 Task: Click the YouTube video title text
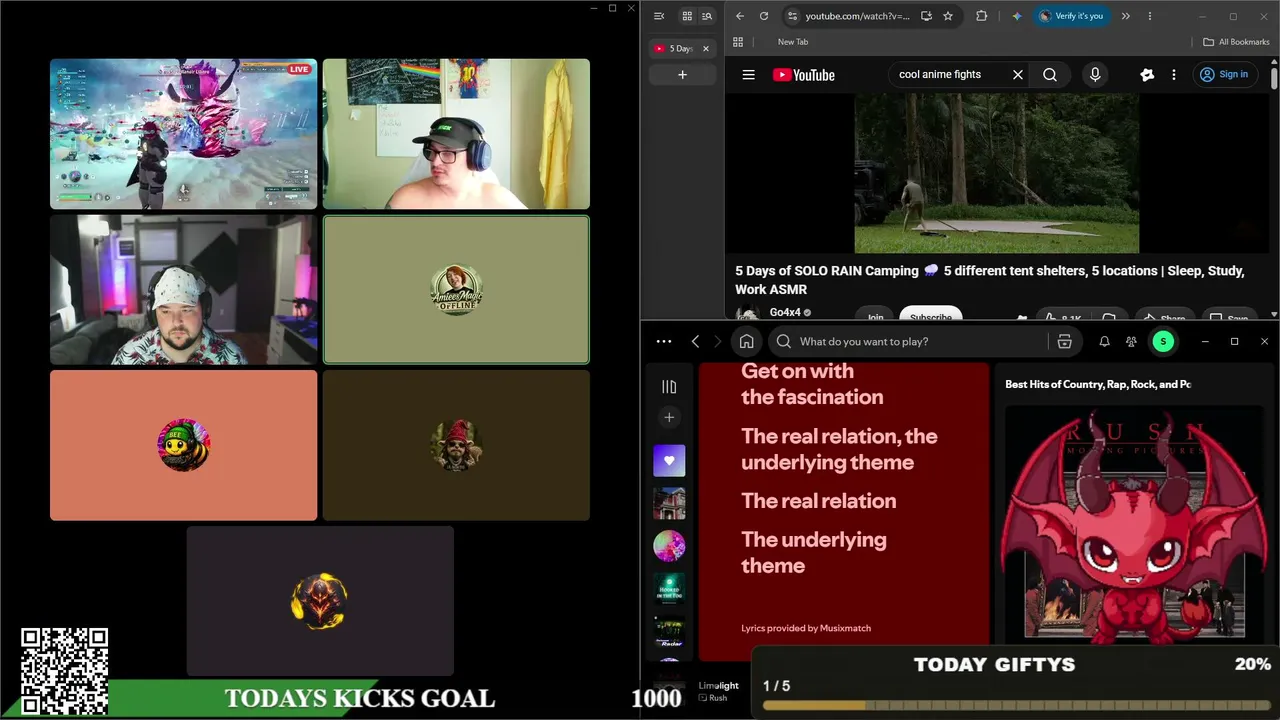coord(990,280)
